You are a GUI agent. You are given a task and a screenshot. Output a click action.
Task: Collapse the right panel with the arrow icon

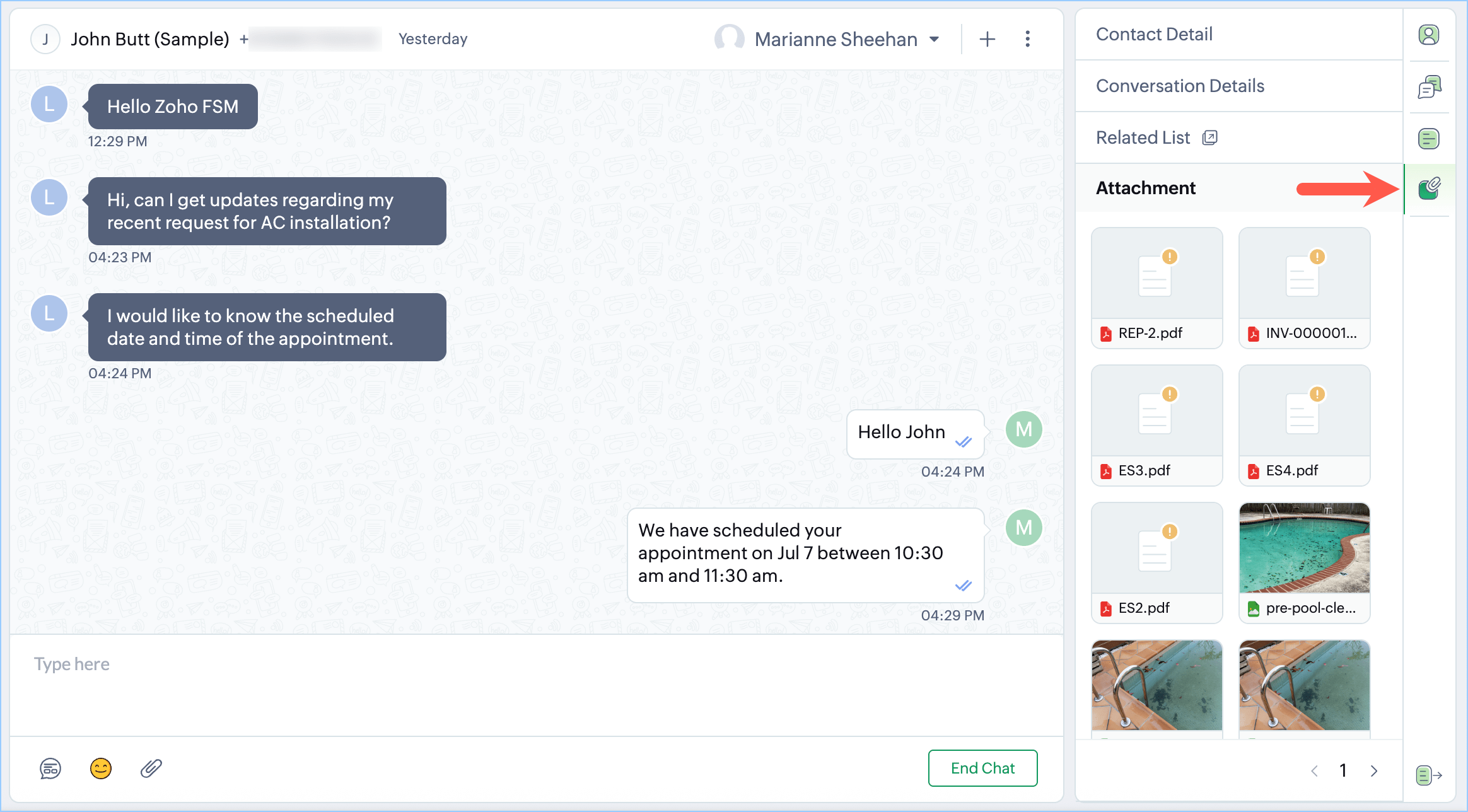pyautogui.click(x=1428, y=774)
